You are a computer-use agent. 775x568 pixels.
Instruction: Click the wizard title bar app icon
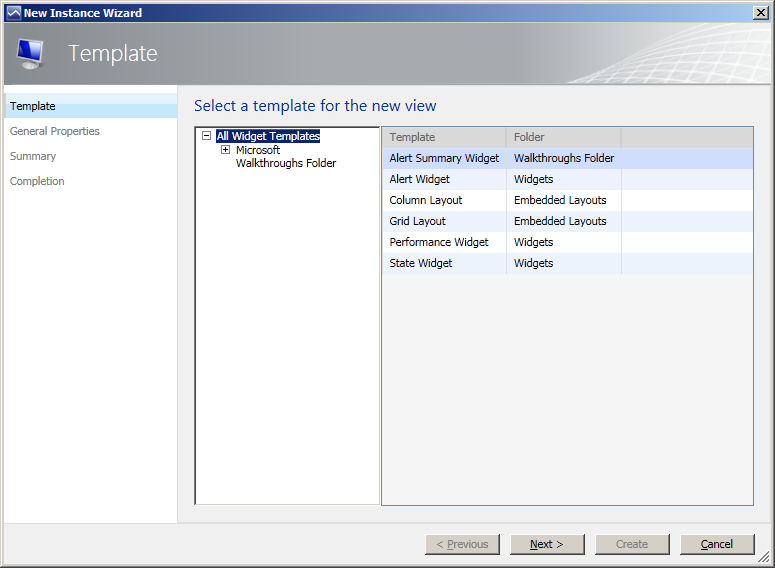[14, 13]
